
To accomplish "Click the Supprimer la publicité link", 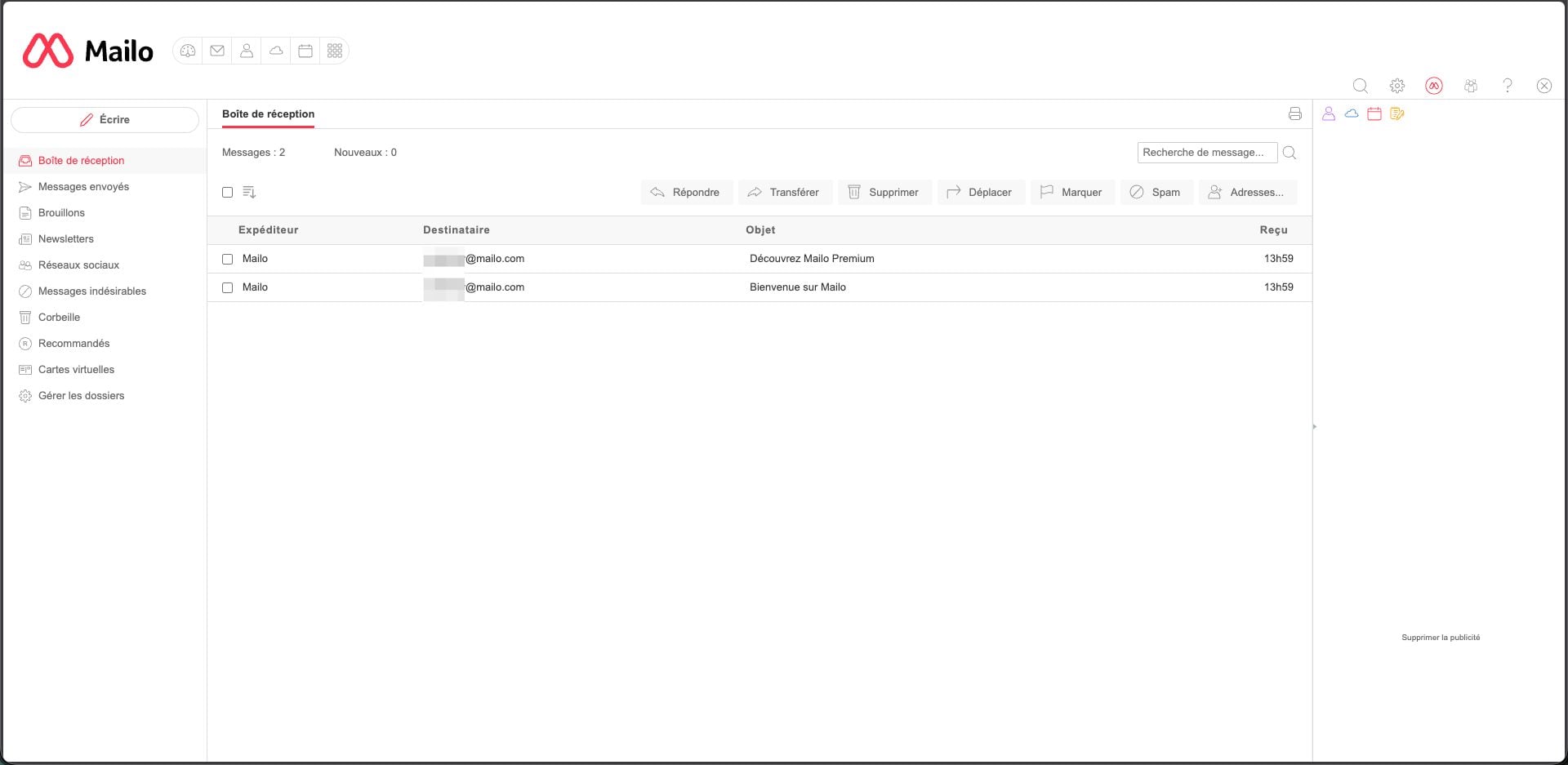I will (x=1440, y=638).
